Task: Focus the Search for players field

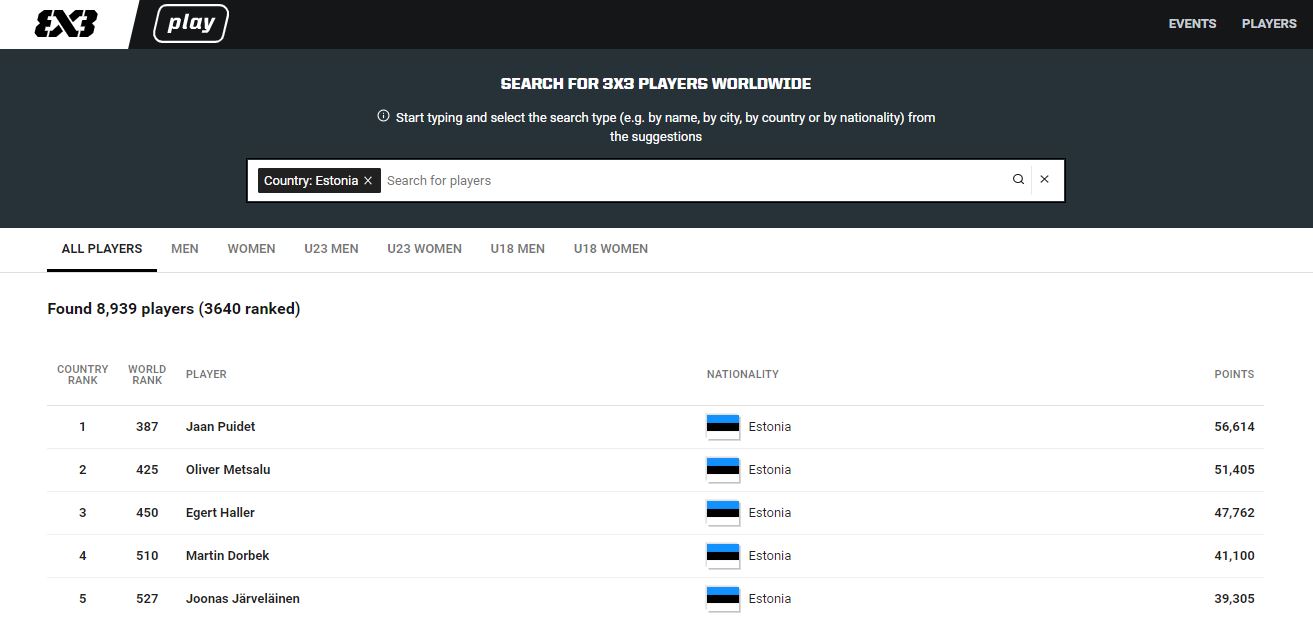Action: pyautogui.click(x=690, y=181)
